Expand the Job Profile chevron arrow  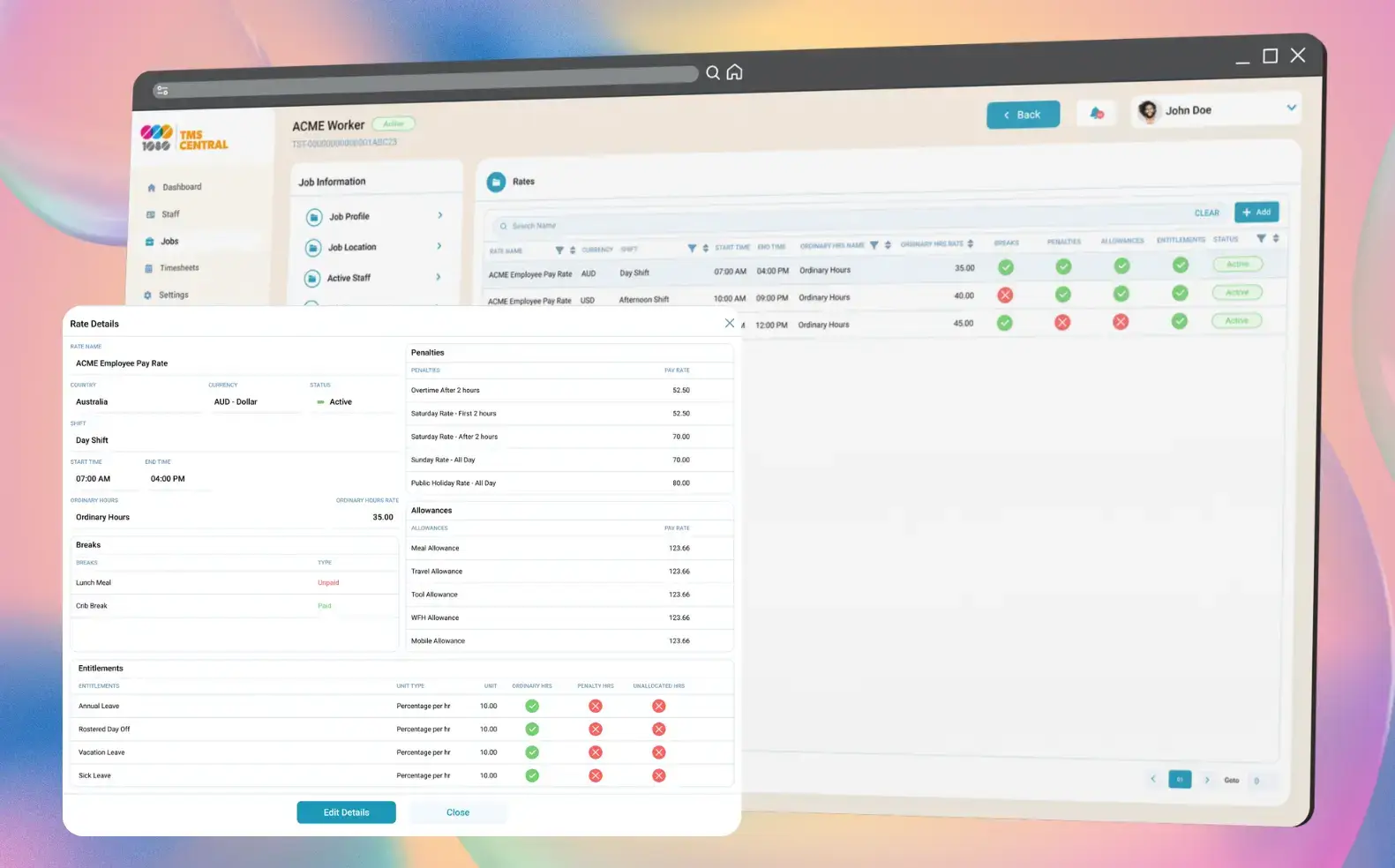439,215
